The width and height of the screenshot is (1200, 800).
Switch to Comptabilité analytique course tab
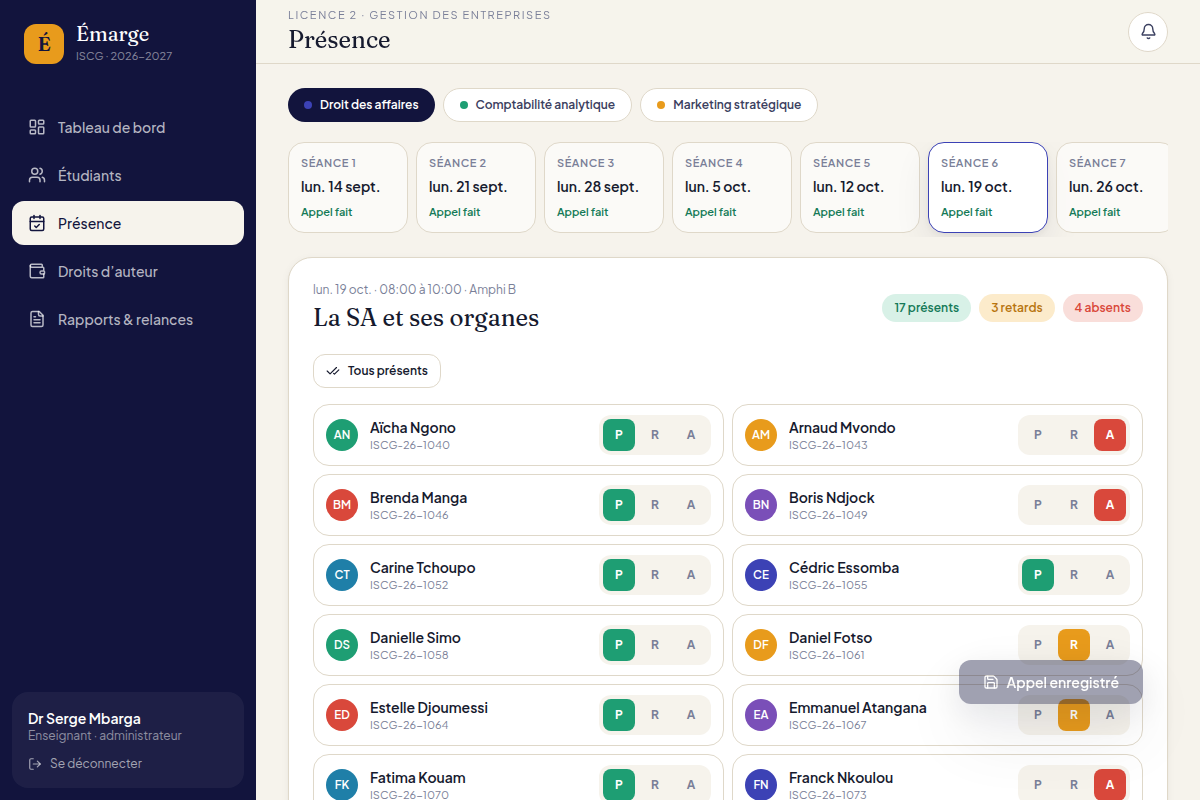[x=537, y=105]
